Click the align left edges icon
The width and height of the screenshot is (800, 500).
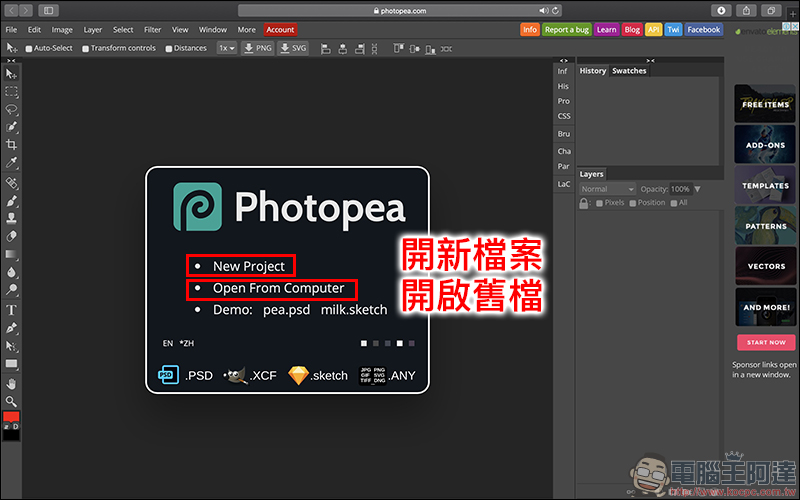[326, 49]
